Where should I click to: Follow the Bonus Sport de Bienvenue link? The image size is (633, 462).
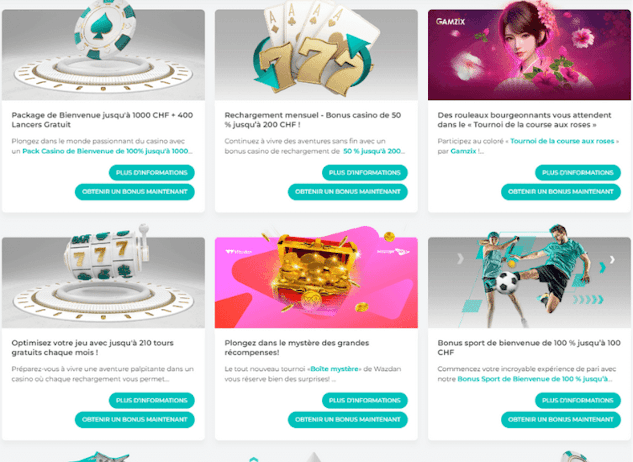click(x=535, y=379)
